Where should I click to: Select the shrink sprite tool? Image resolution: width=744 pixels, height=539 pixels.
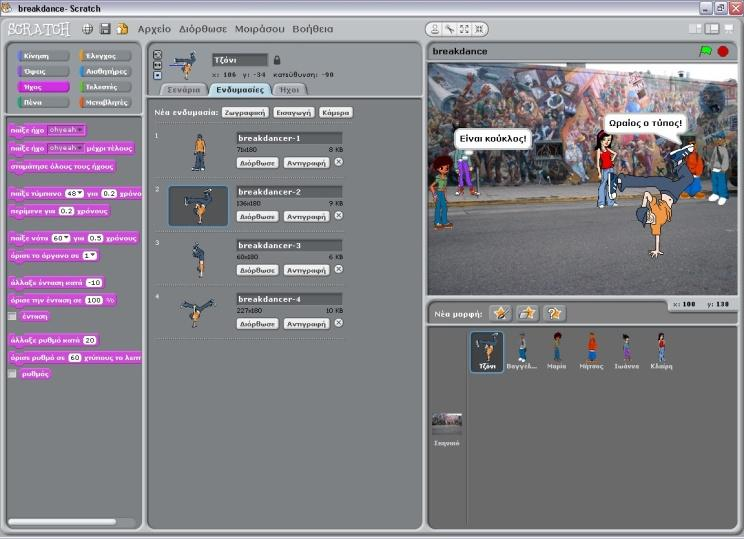pos(479,29)
